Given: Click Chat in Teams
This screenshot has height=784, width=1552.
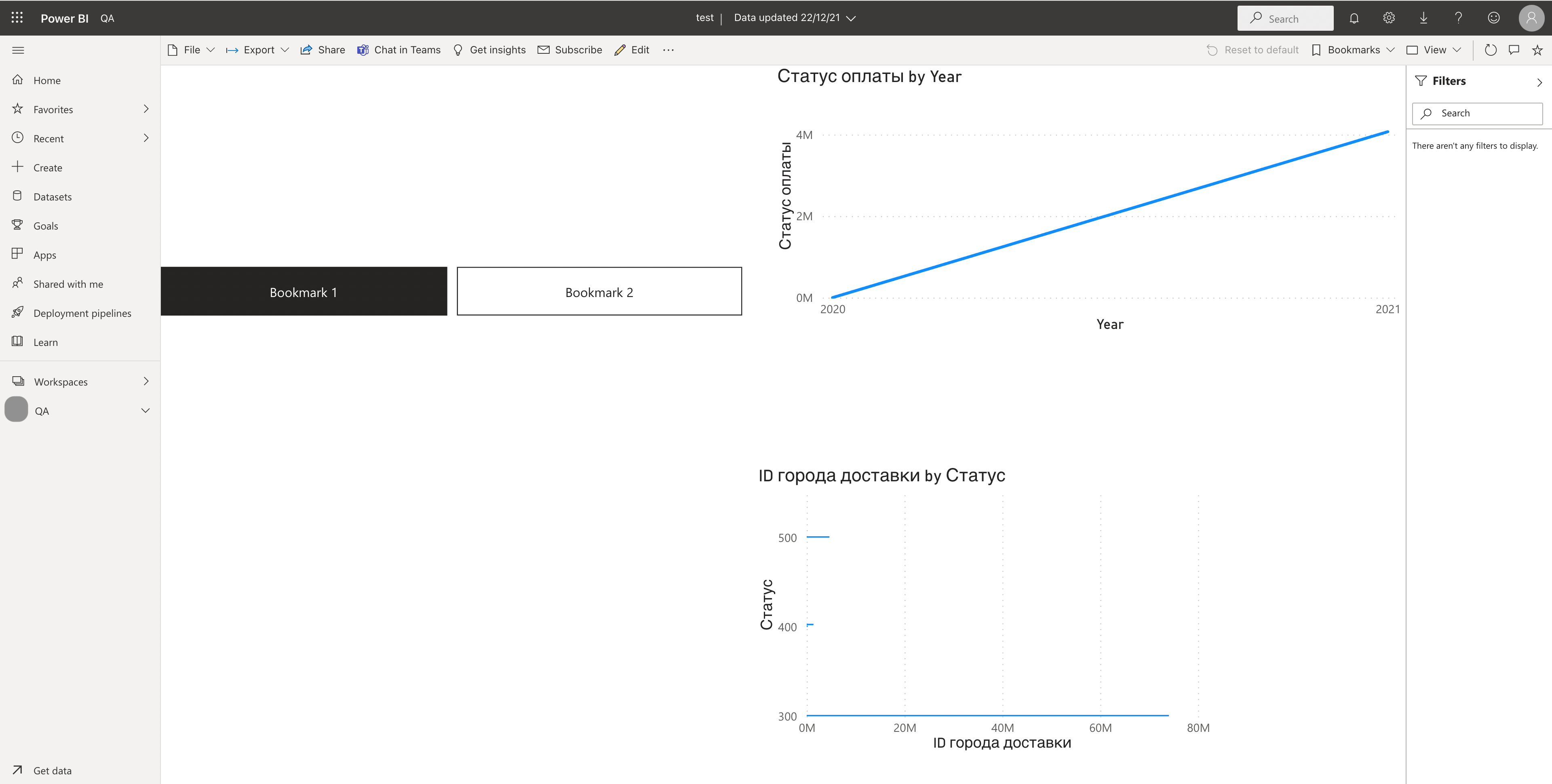Looking at the screenshot, I should pyautogui.click(x=399, y=50).
